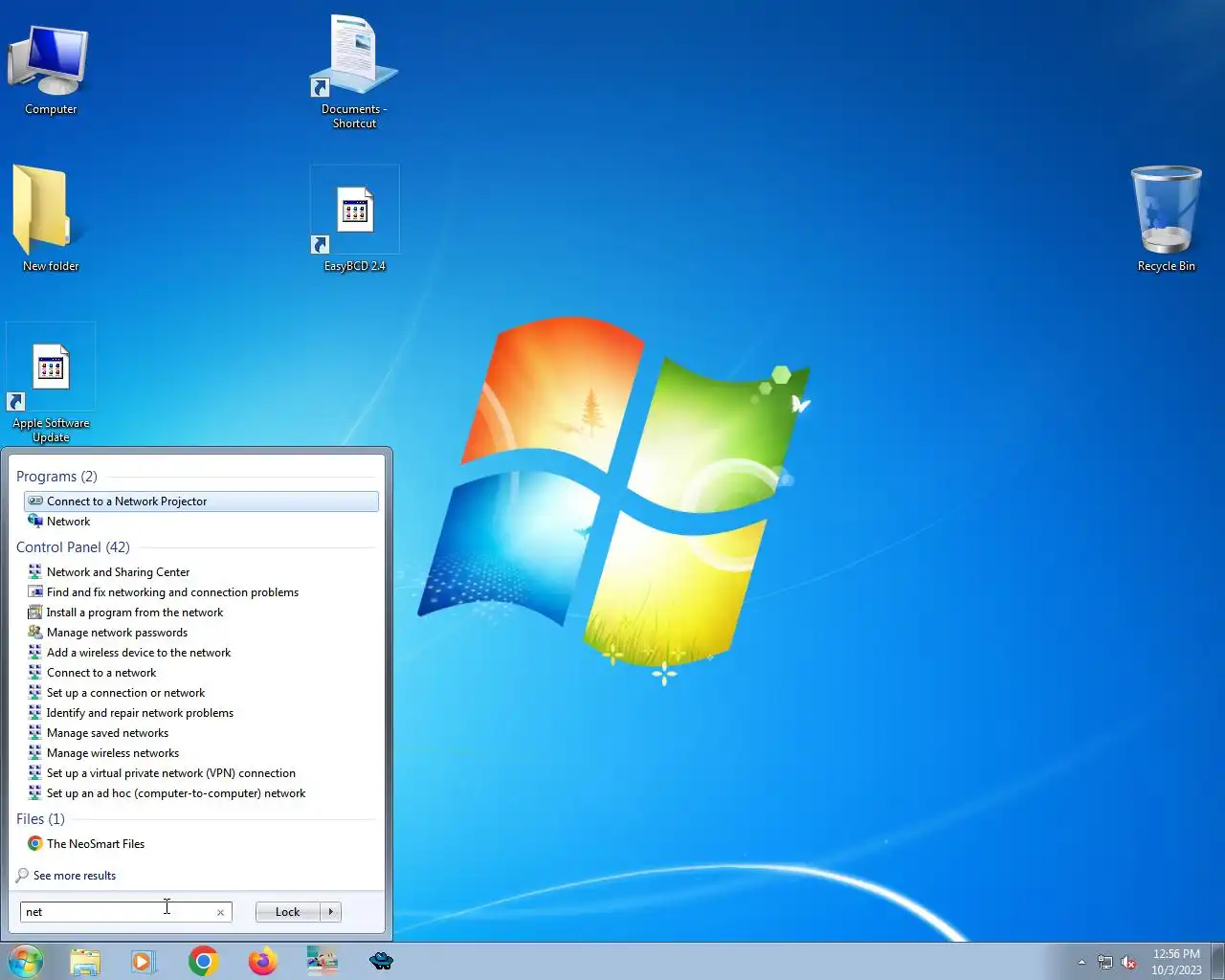Click the network status tray icon
Screen dimensions: 1225x980
[x=1105, y=962]
